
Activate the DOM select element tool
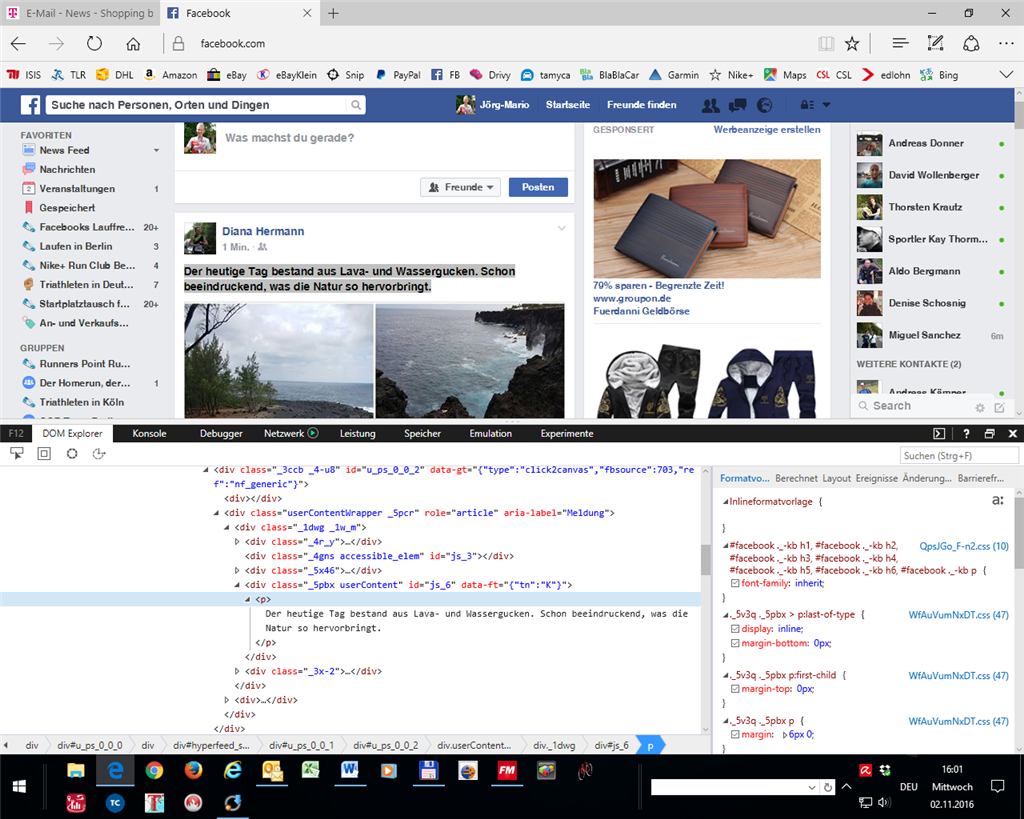click(16, 453)
